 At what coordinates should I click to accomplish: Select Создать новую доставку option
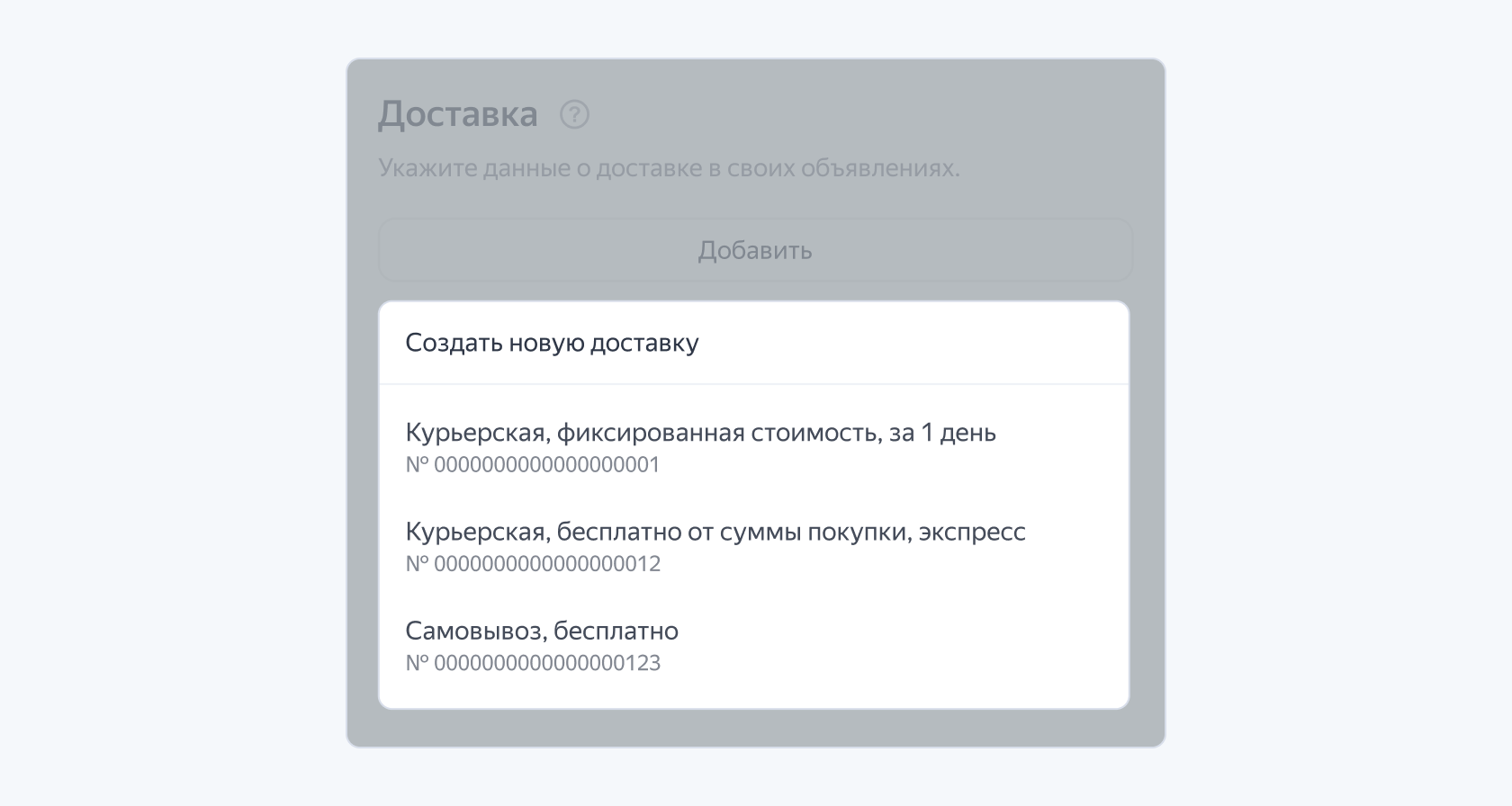(x=552, y=343)
